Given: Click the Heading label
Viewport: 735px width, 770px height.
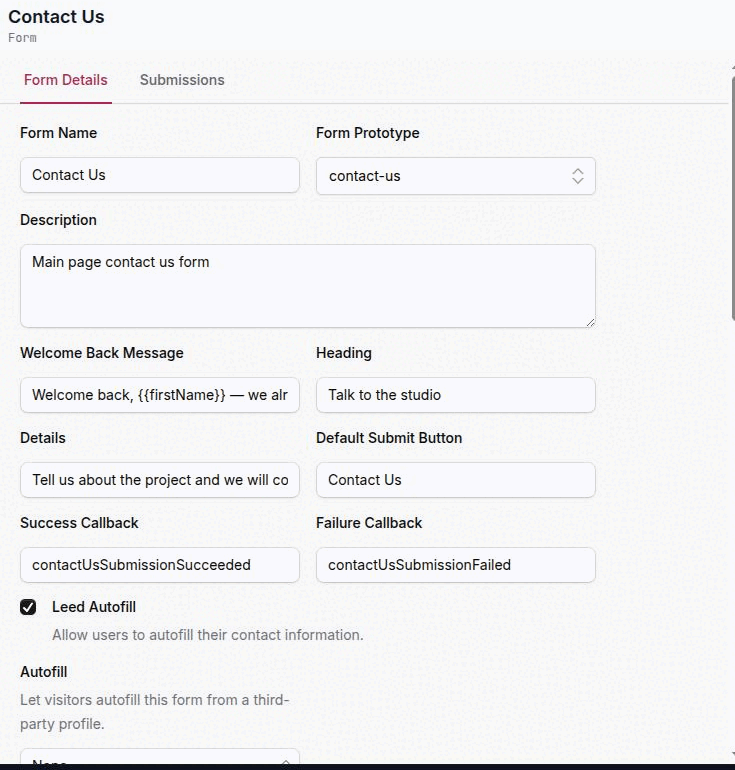Looking at the screenshot, I should tap(344, 353).
